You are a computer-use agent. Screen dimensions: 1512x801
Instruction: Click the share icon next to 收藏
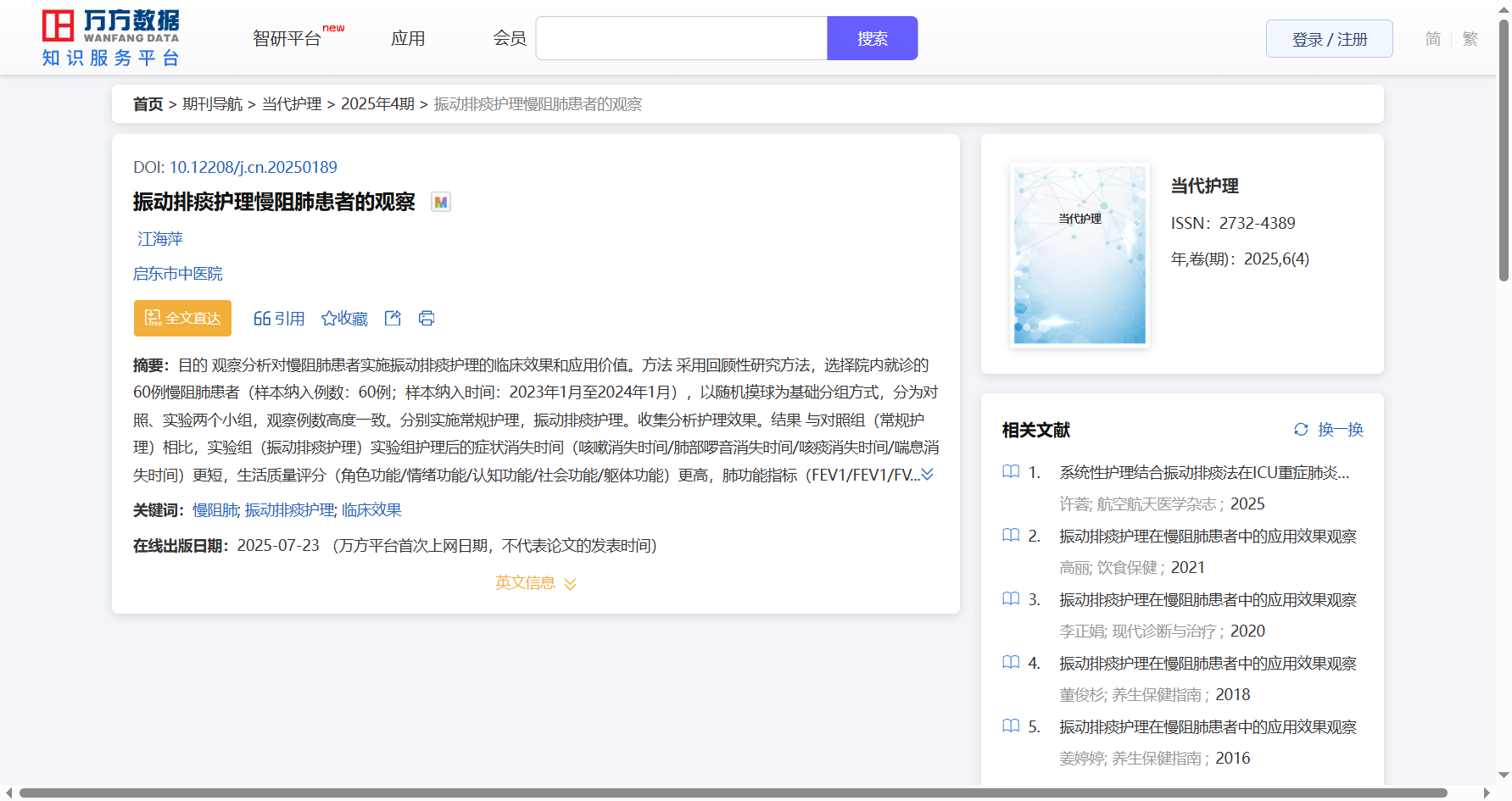(393, 318)
